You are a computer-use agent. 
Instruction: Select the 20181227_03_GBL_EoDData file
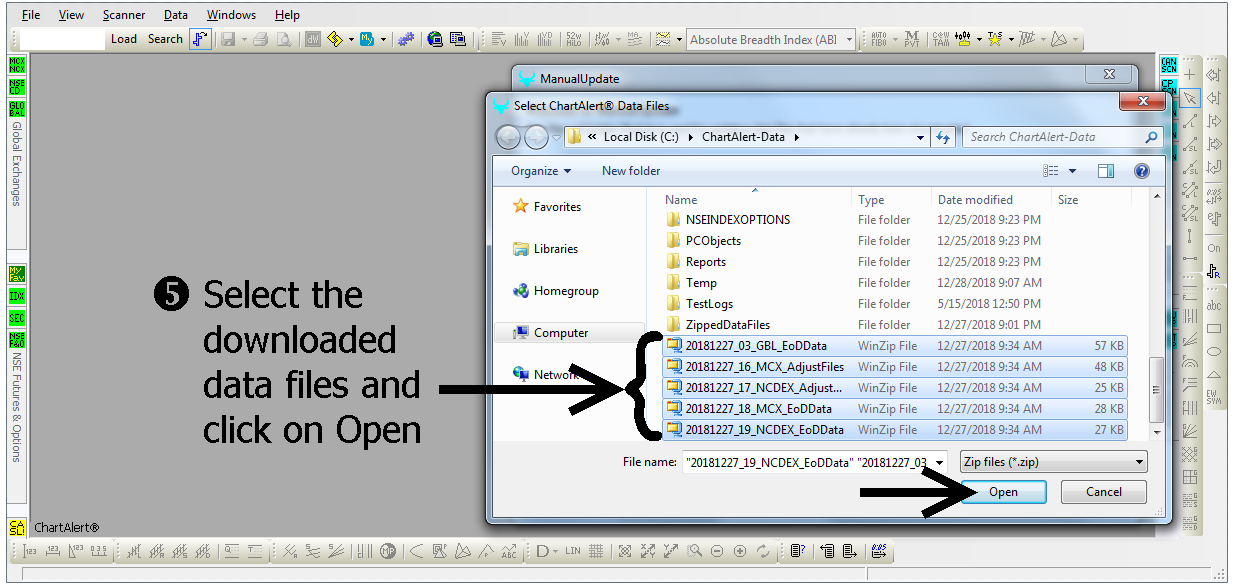pyautogui.click(x=895, y=346)
